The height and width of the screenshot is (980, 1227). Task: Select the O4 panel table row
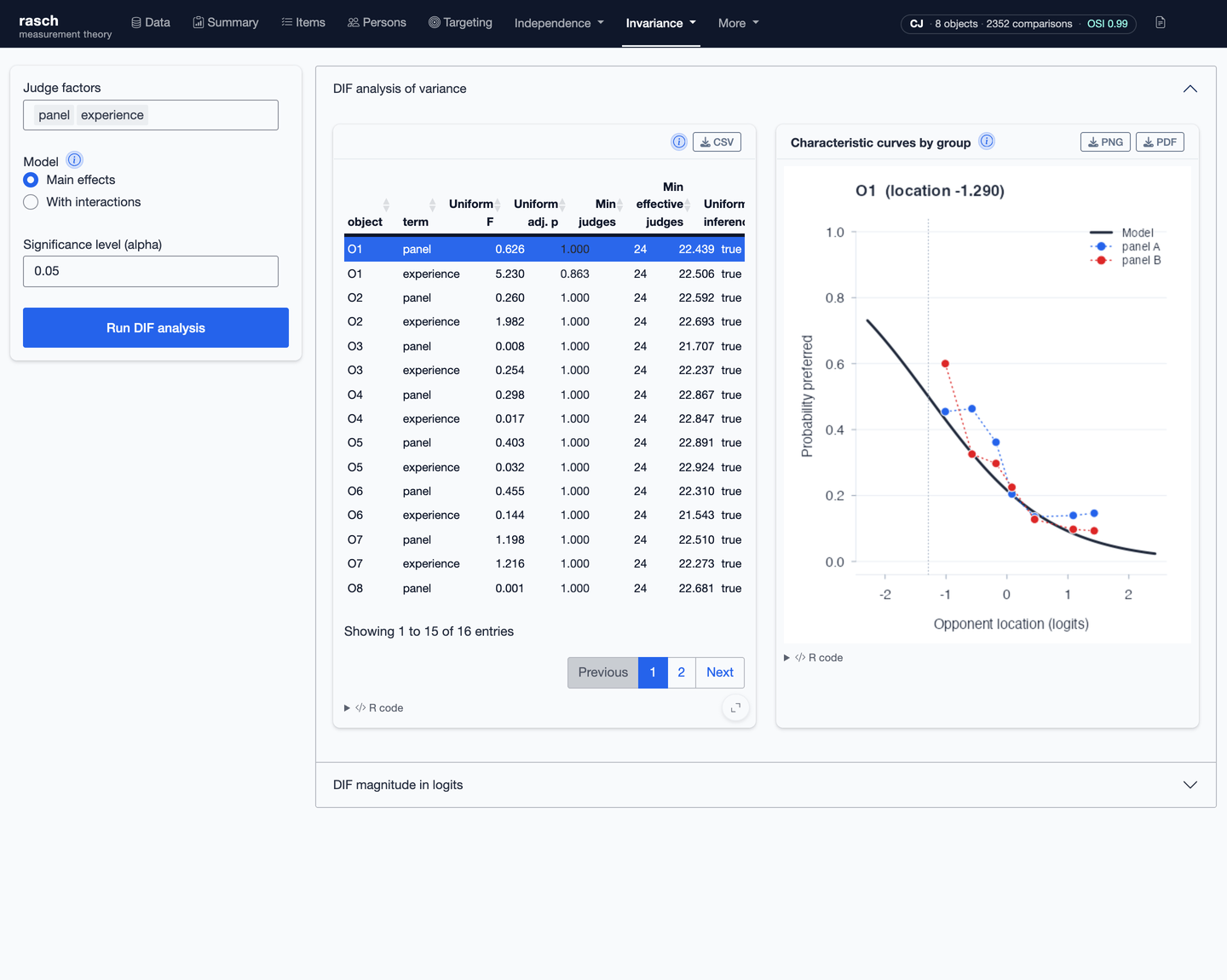tap(544, 395)
